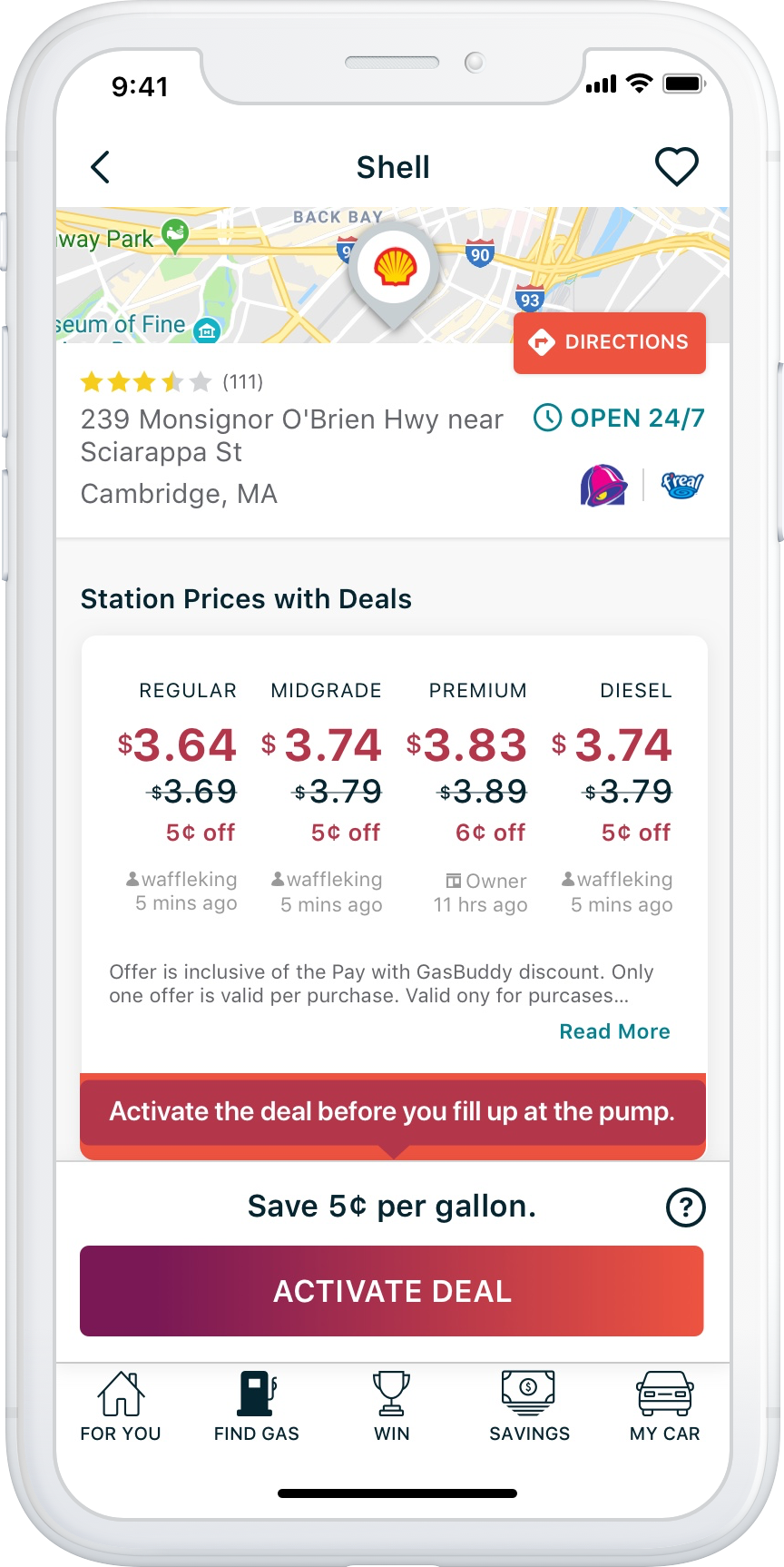Viewport: 784px width, 1567px height.
Task: Open the For You tab
Action: (x=121, y=1406)
